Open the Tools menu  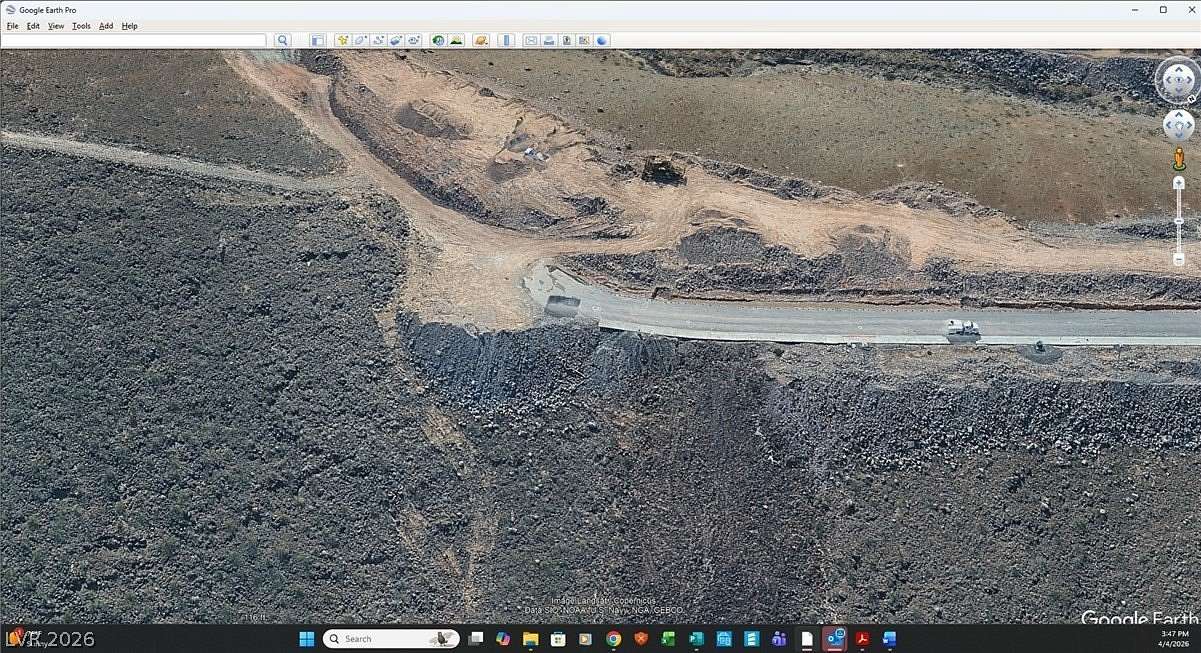[80, 25]
